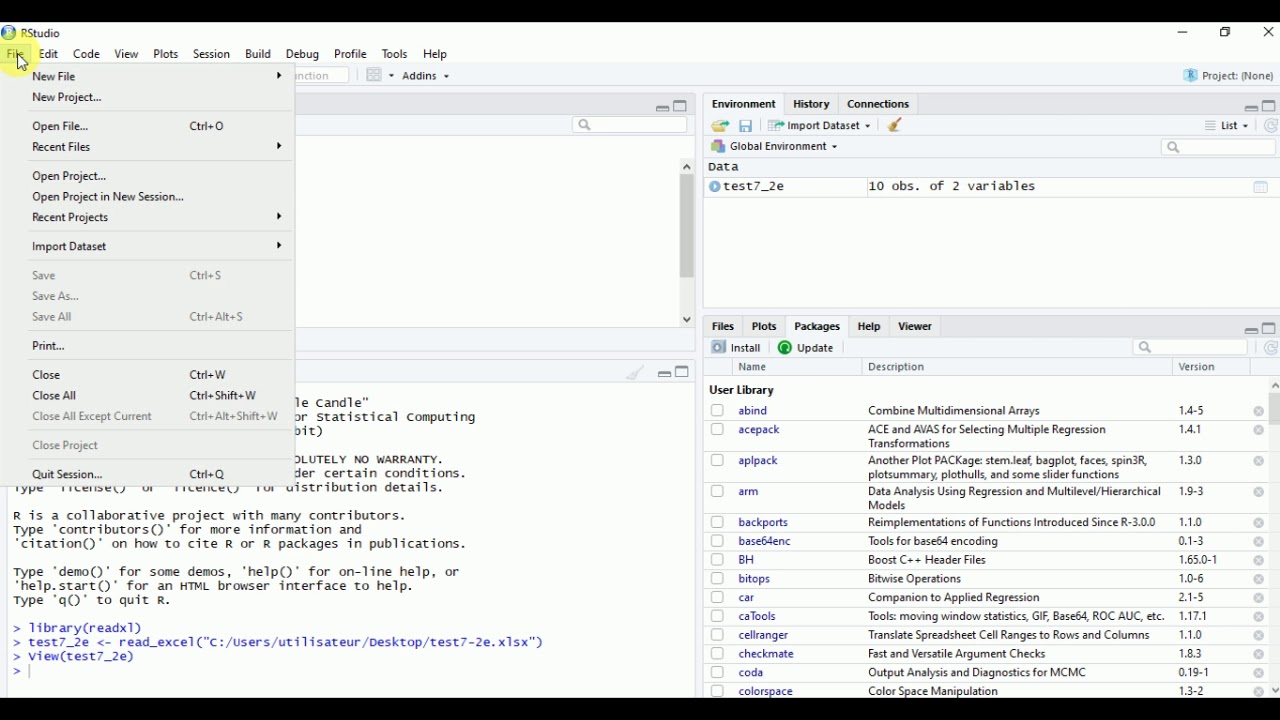Image resolution: width=1280 pixels, height=720 pixels.
Task: Remove the bitops package
Action: coord(1259,580)
